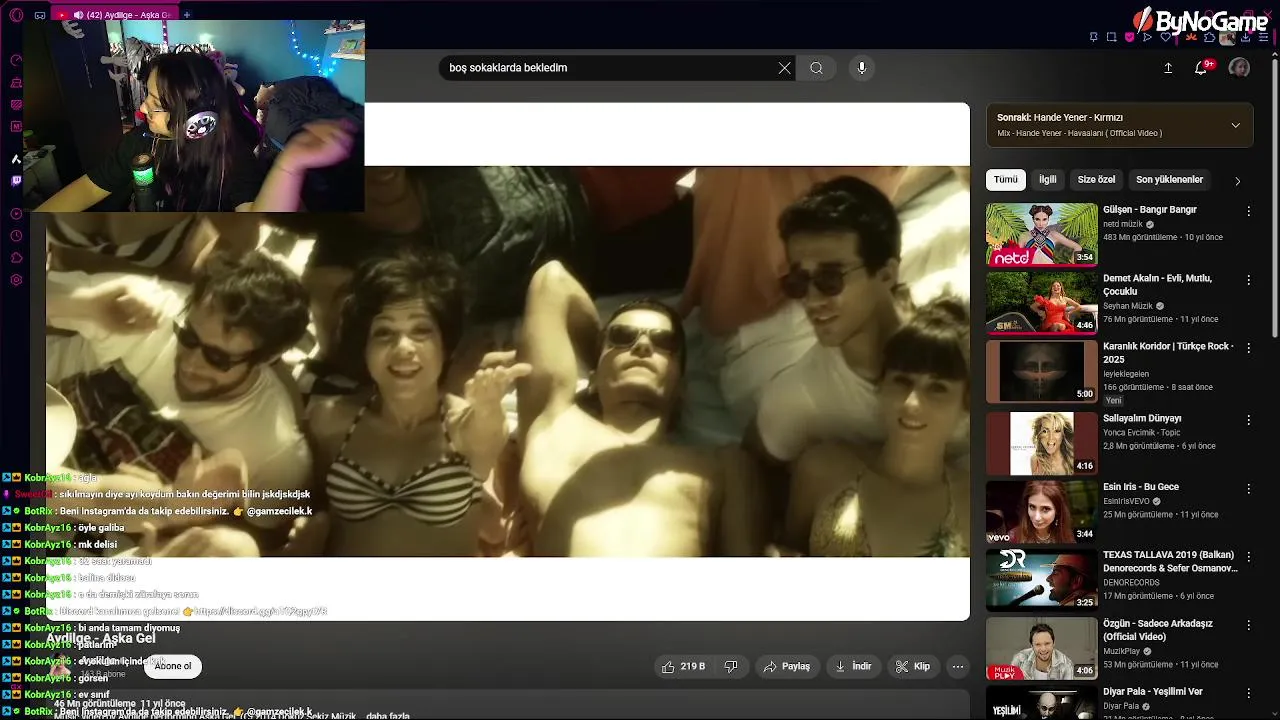Click Karanlık Koridor video thumbnail
The image size is (1280, 720).
tap(1041, 371)
